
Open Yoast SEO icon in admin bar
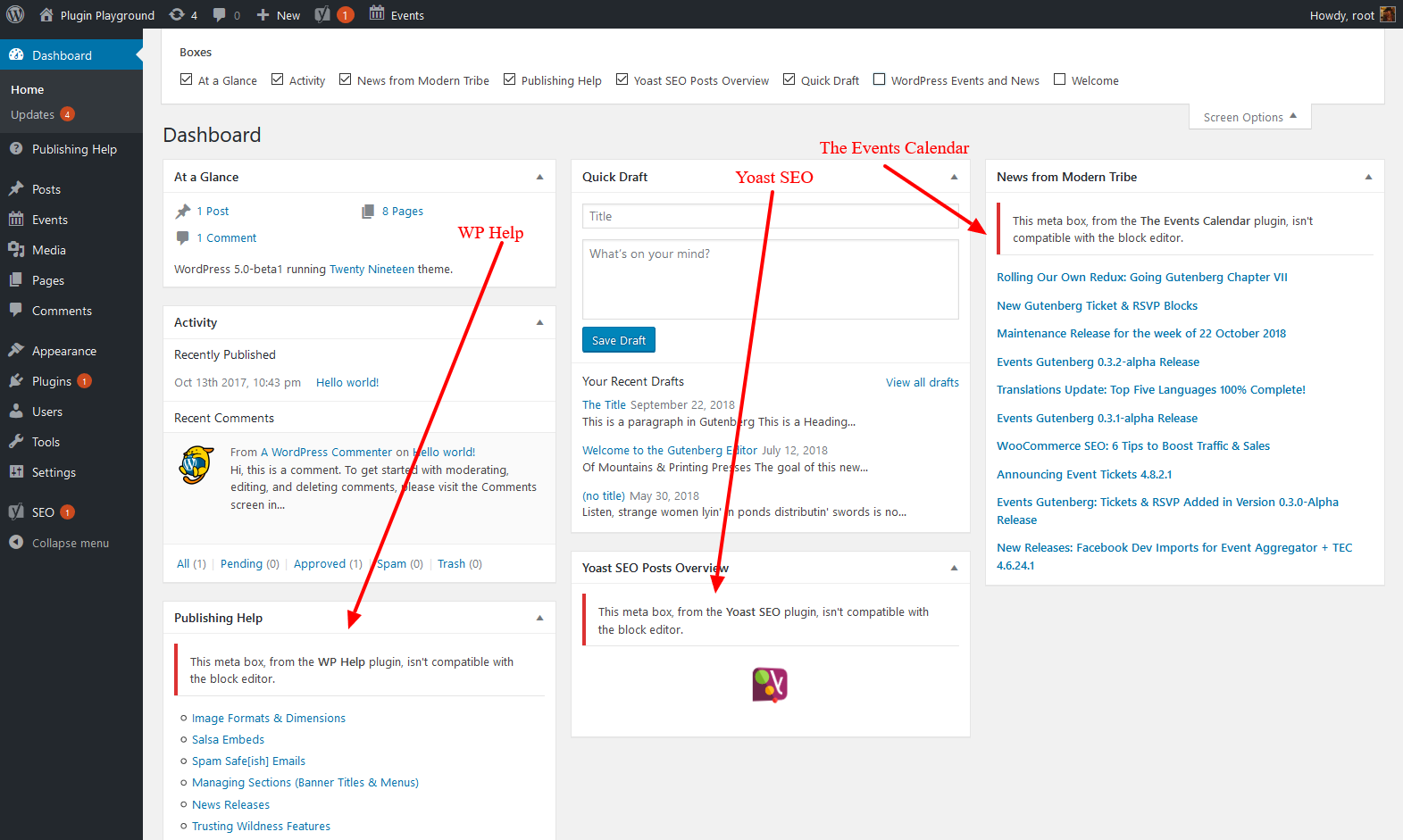[x=323, y=14]
